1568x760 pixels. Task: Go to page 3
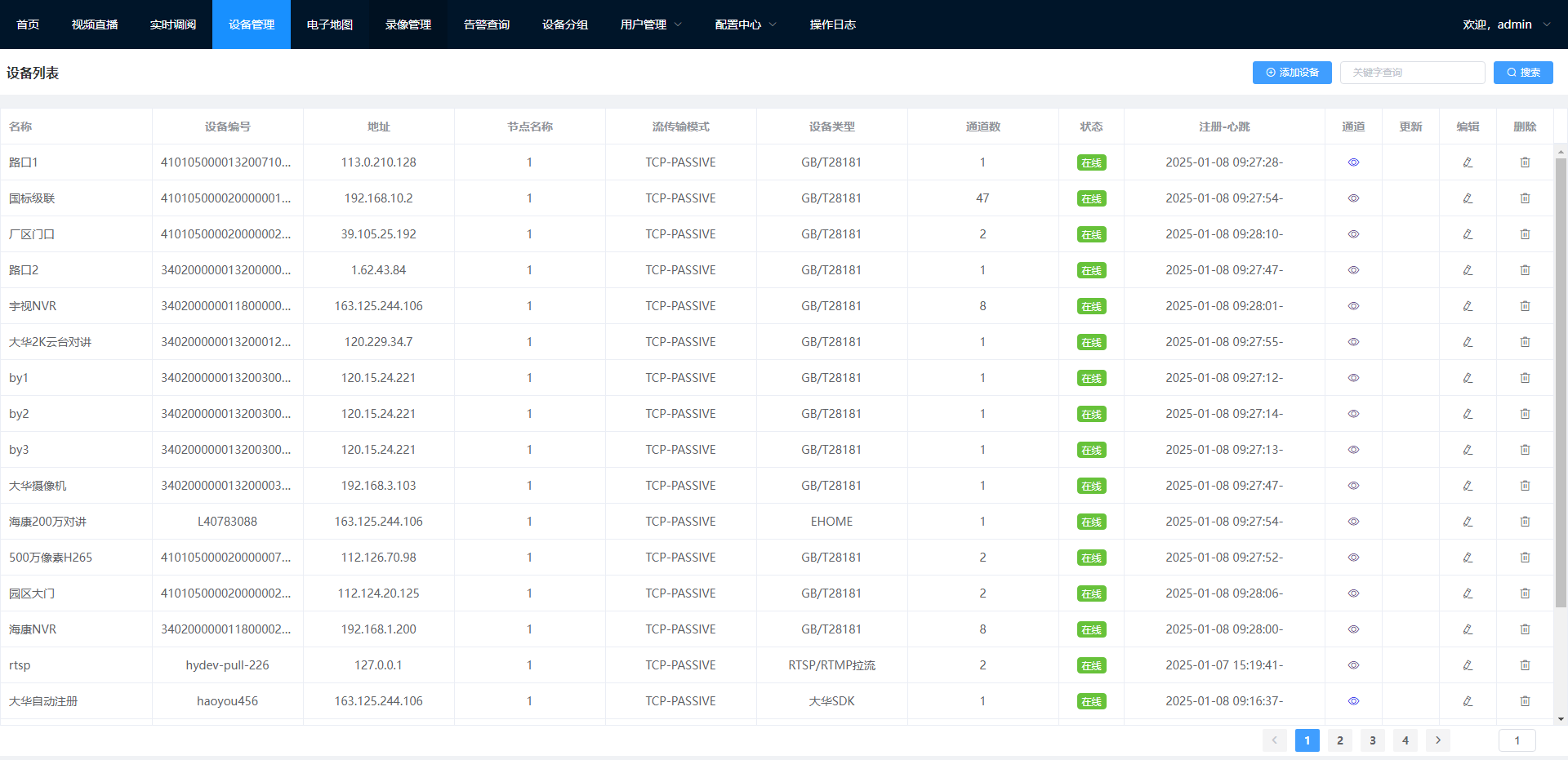click(1373, 740)
